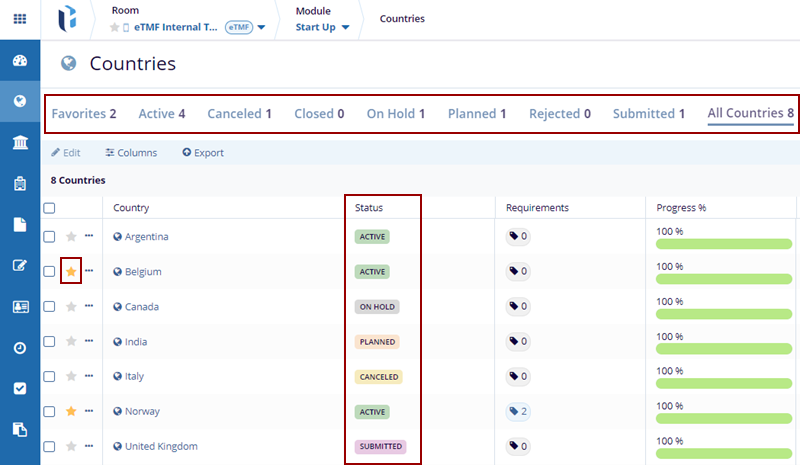Open the United Kingdom country link
This screenshot has height=465, width=800.
coord(160,446)
